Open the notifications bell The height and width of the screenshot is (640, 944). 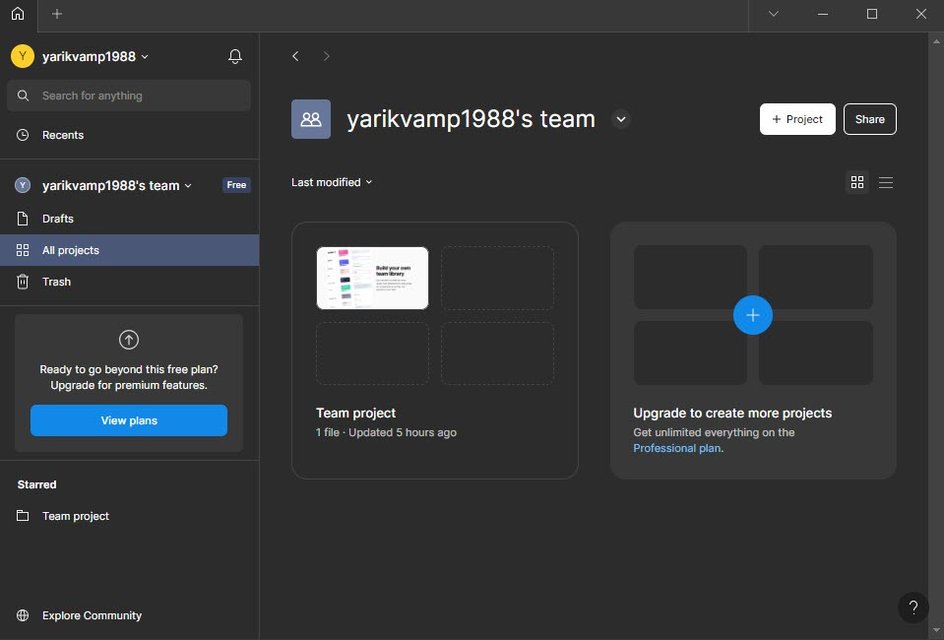[x=235, y=57]
